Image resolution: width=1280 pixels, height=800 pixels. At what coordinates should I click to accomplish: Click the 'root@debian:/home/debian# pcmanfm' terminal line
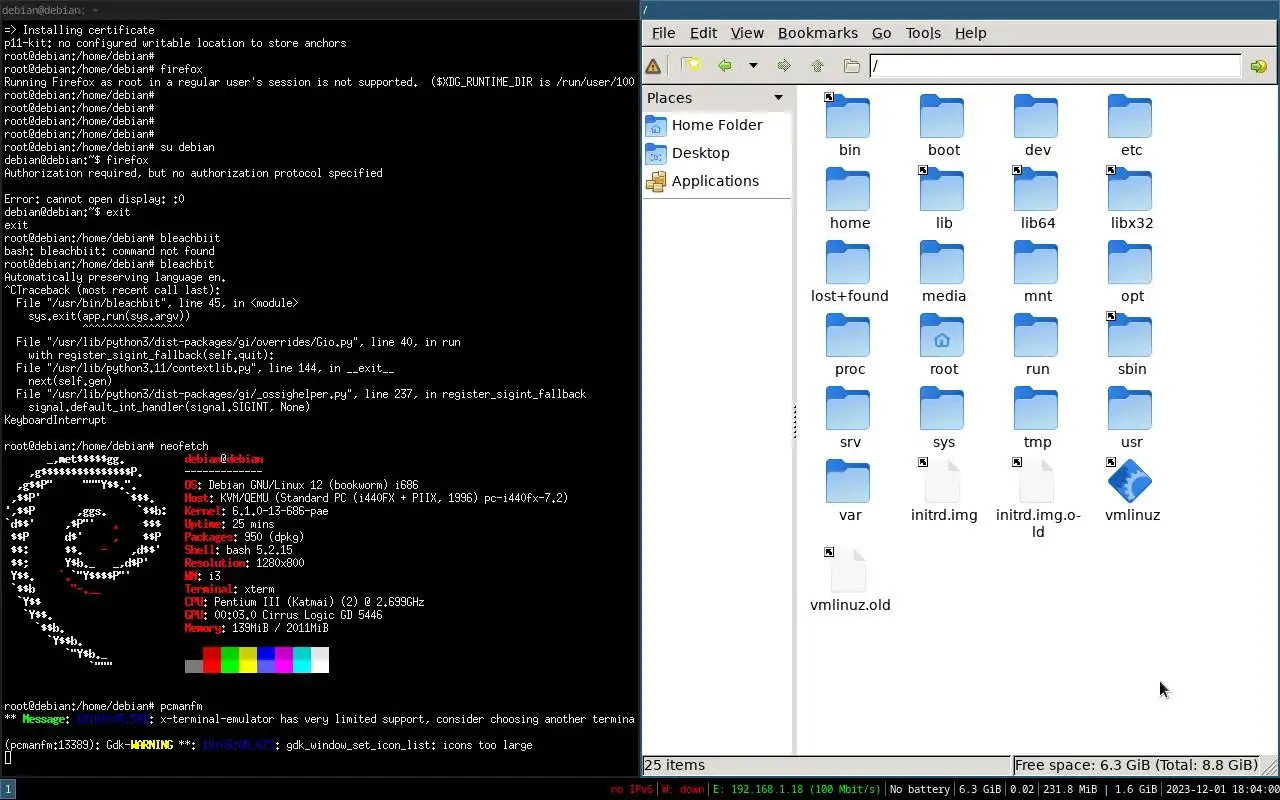coord(103,706)
